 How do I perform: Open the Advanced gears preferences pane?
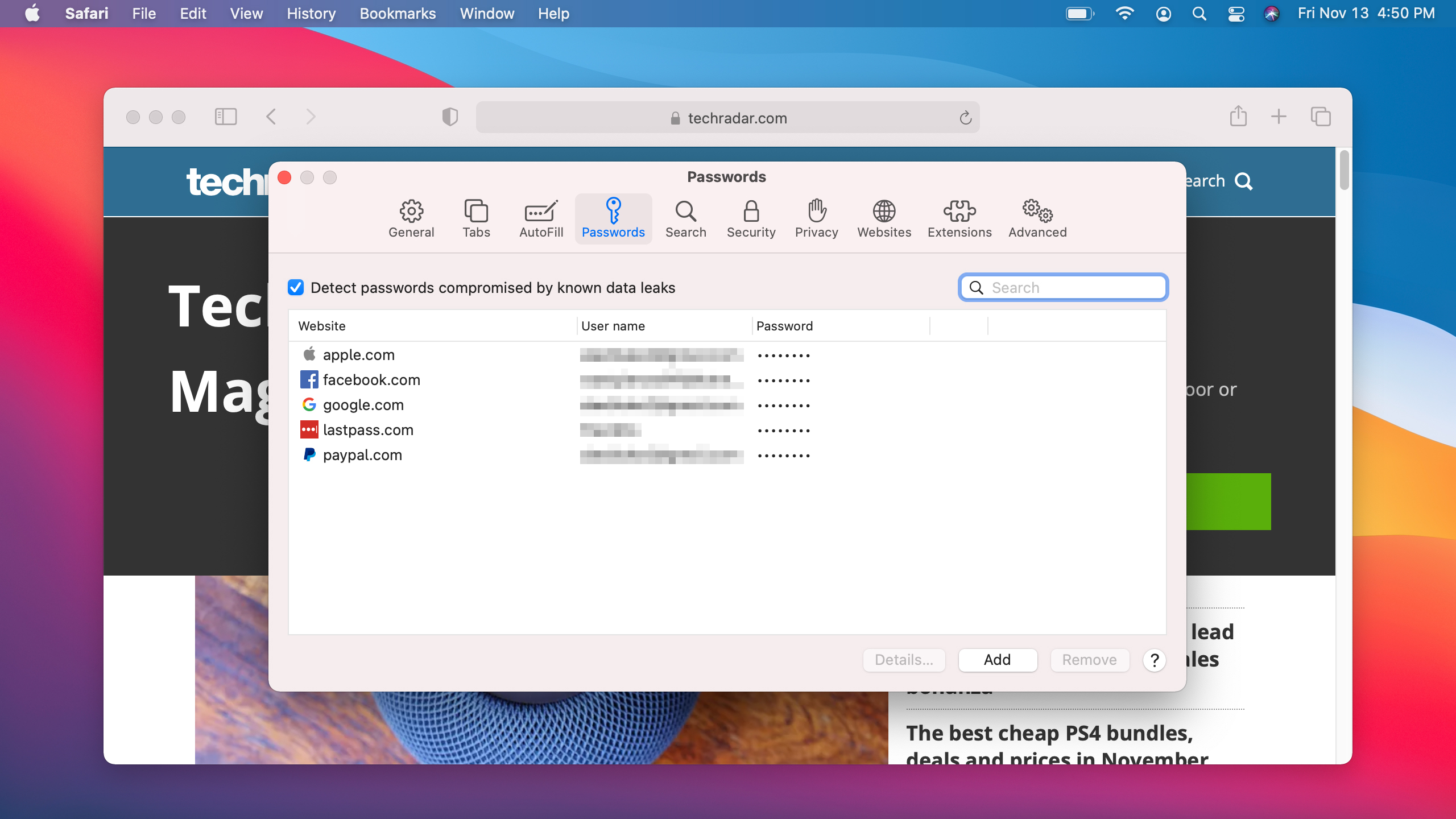point(1037,219)
